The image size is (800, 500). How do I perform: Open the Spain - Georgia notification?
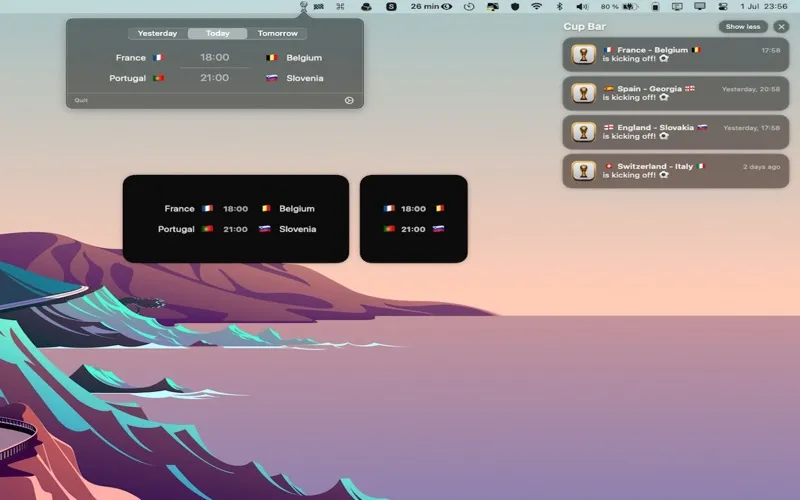click(x=676, y=93)
